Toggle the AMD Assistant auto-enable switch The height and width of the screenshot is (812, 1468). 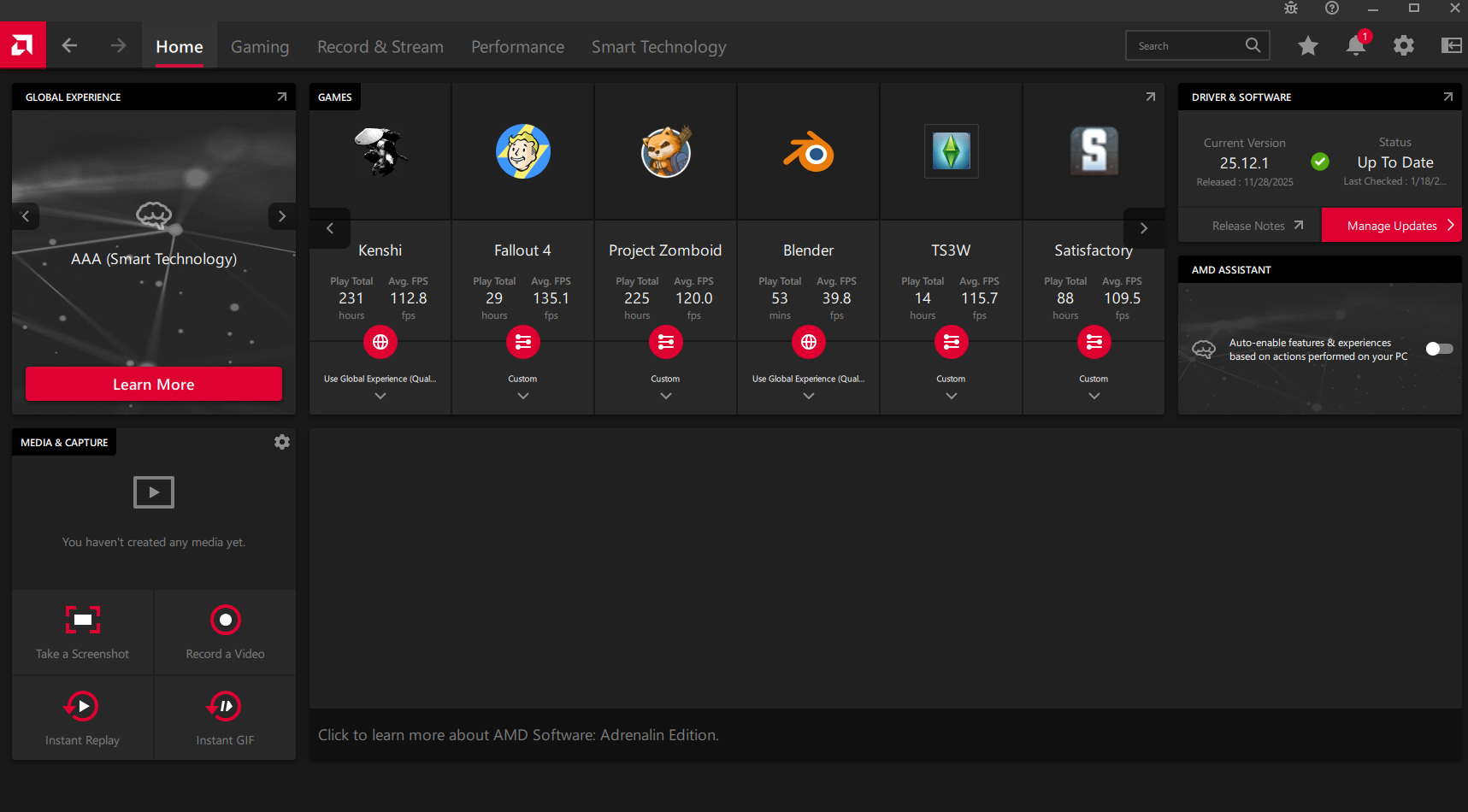1439,349
